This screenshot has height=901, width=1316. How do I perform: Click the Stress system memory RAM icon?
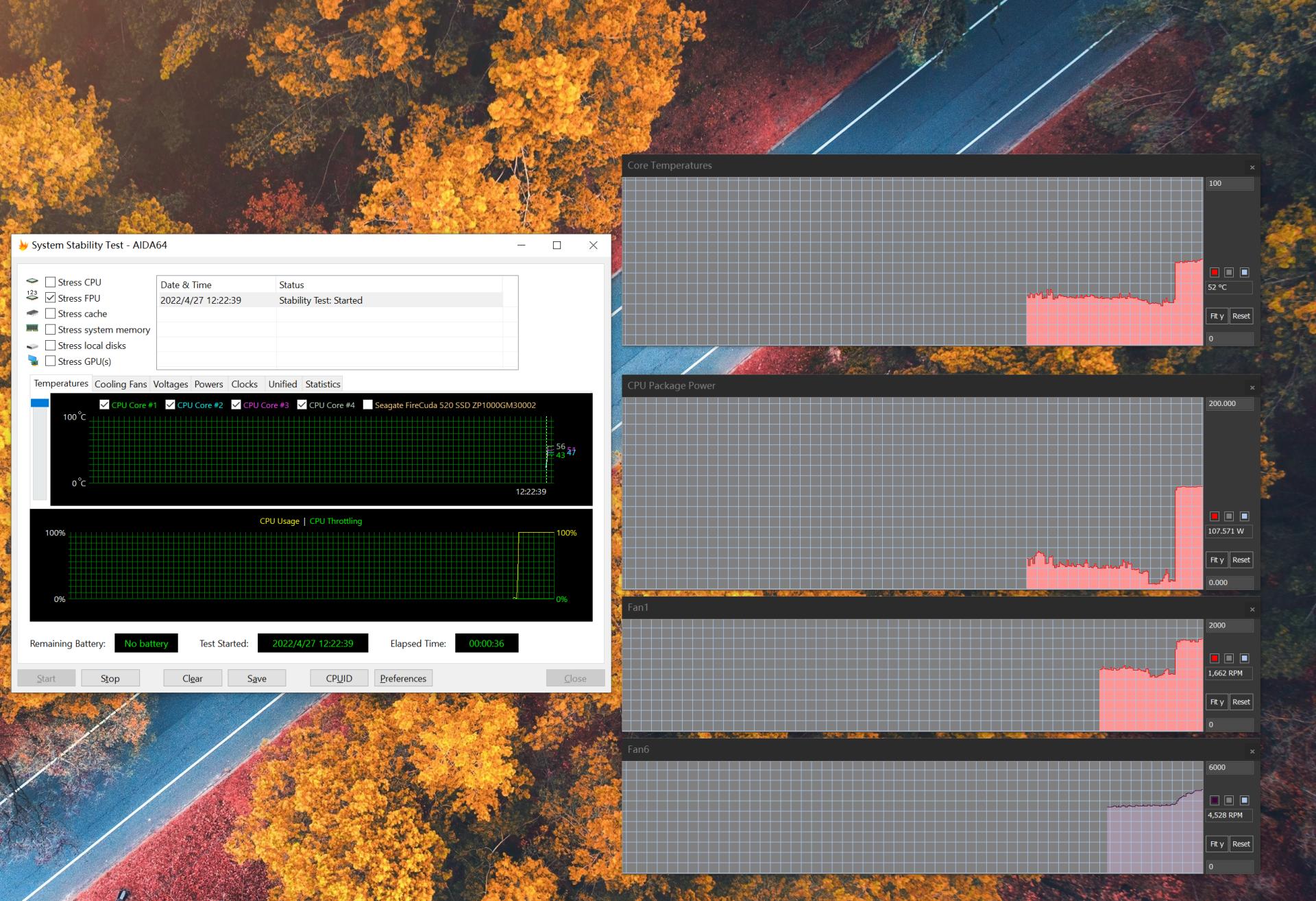coord(32,329)
